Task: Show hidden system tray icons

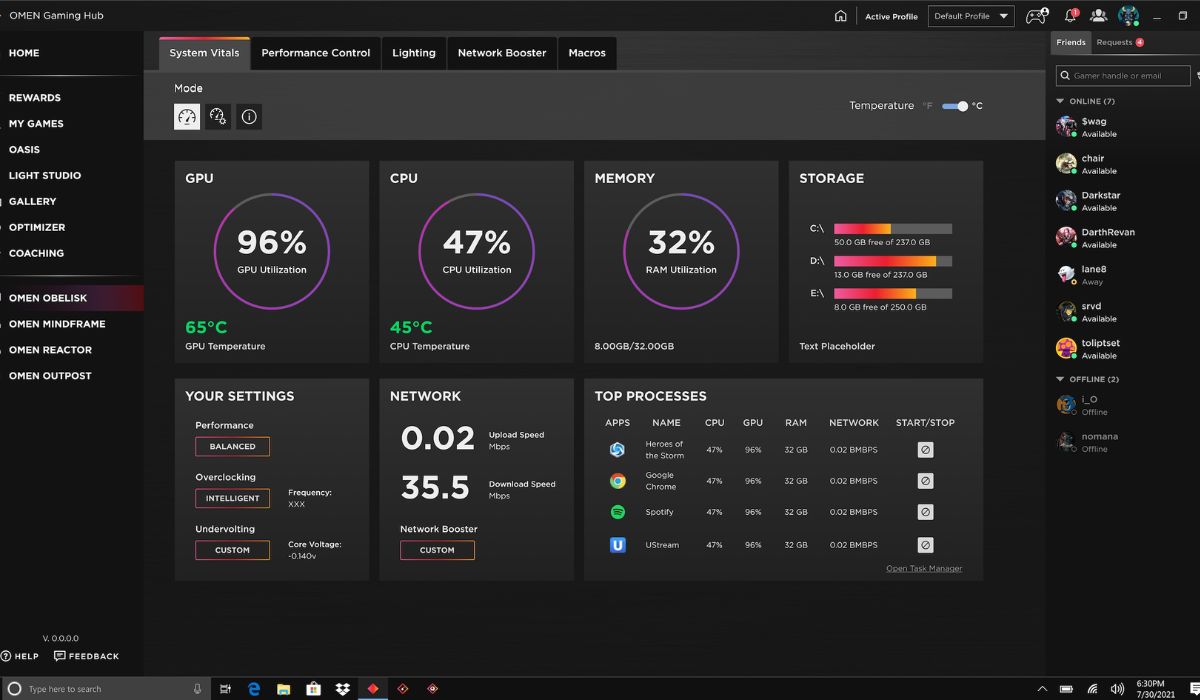Action: coord(1043,689)
